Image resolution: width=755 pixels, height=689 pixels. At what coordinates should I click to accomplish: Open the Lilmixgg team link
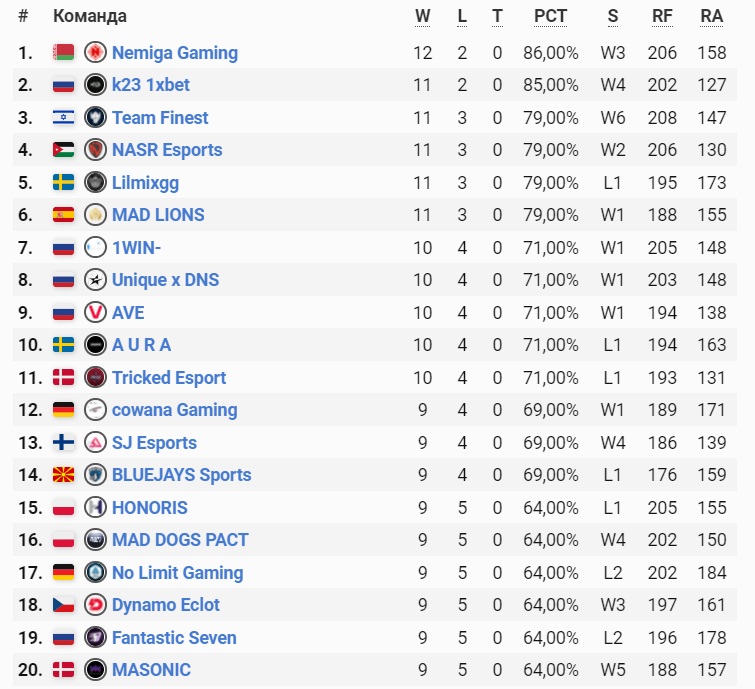[145, 183]
